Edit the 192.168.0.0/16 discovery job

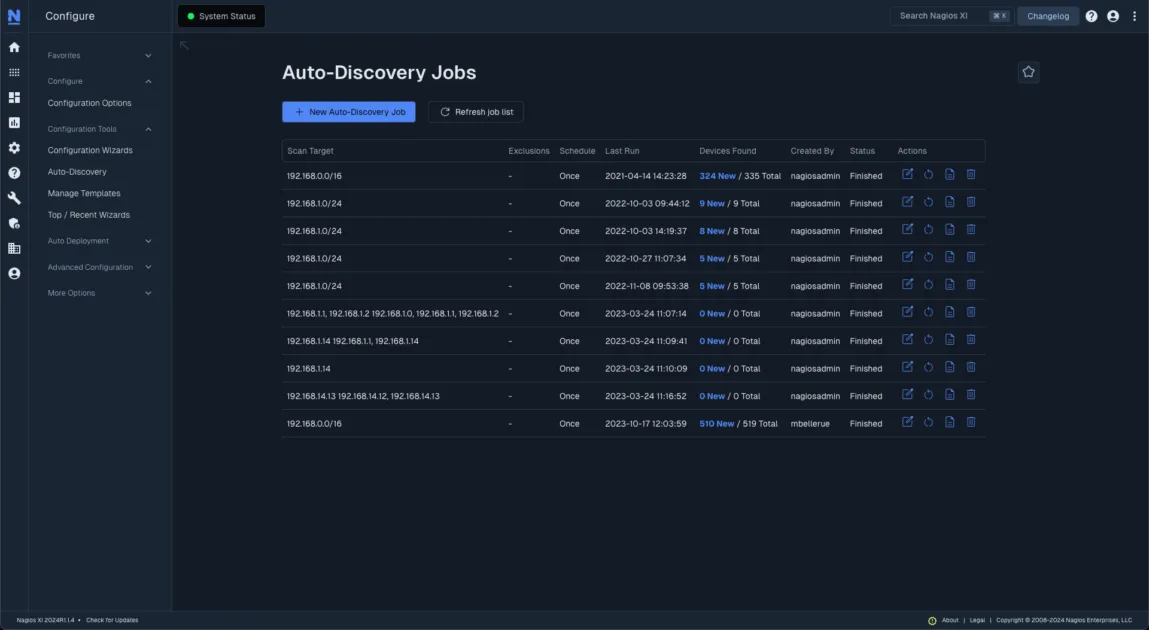907,172
